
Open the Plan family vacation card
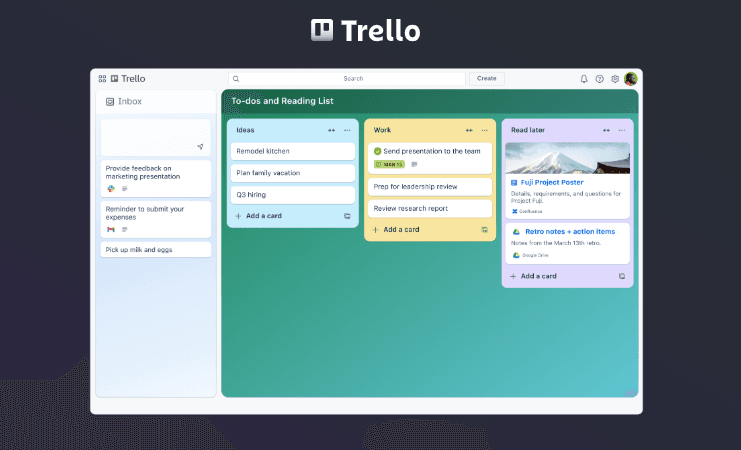click(293, 173)
